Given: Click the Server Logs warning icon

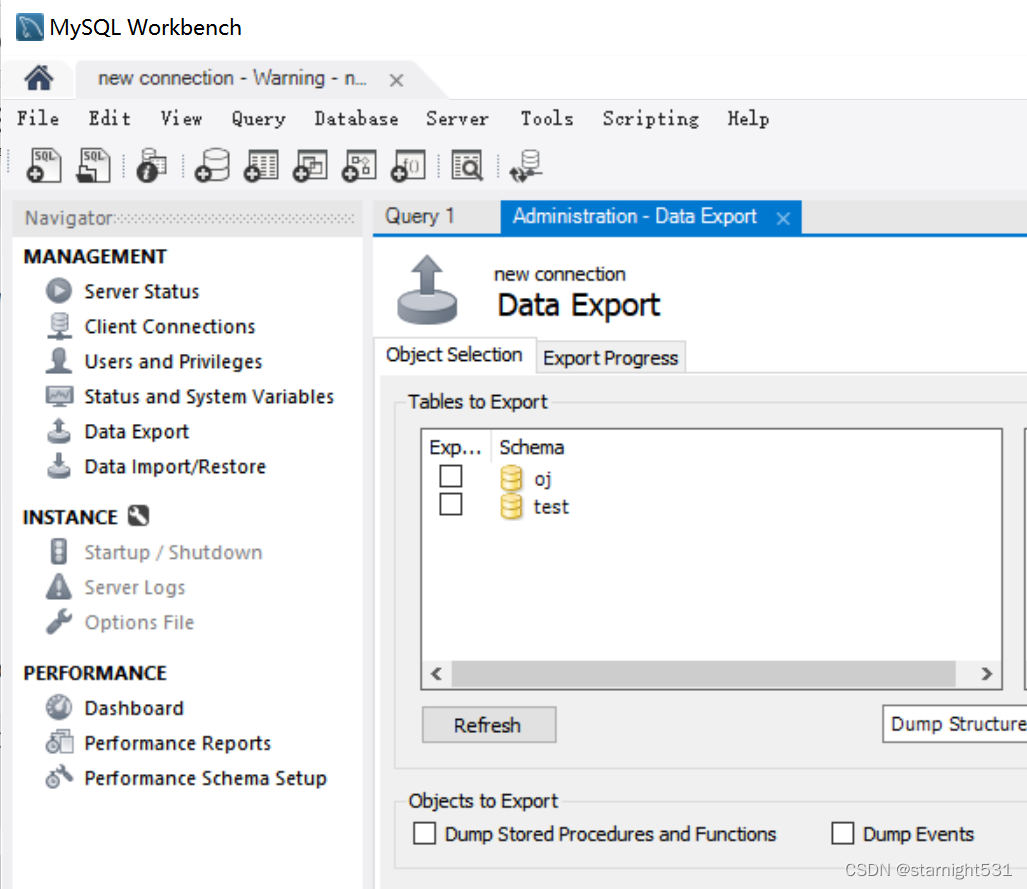Looking at the screenshot, I should point(59,586).
